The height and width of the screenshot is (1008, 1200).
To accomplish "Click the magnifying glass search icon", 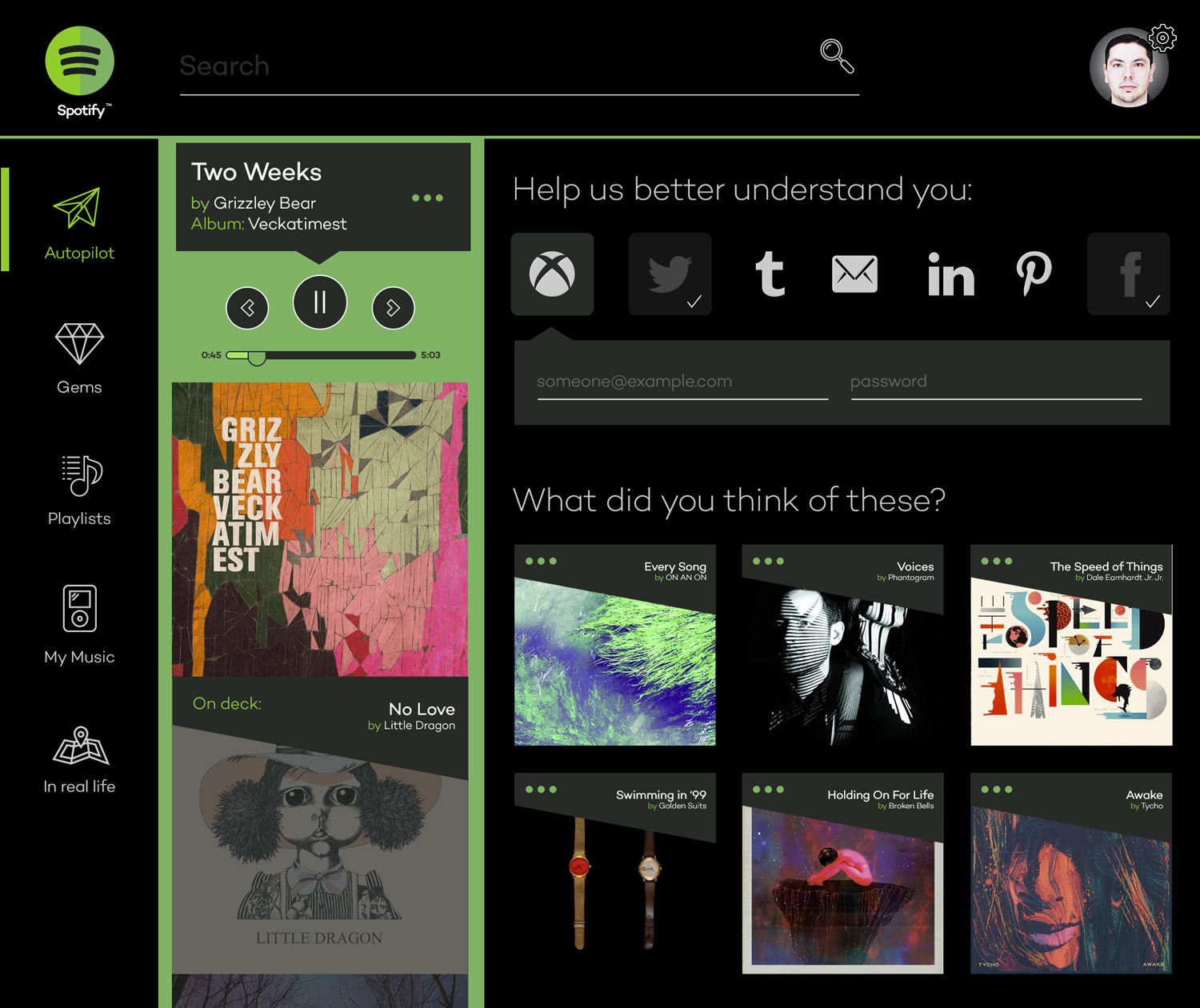I will (837, 56).
